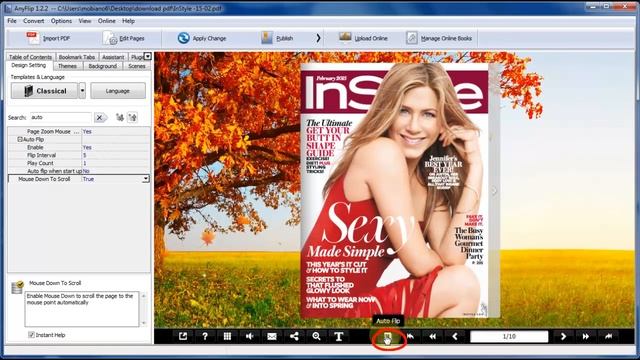Click the Publish toolbar button
This screenshot has width=640, height=360.
point(278,38)
